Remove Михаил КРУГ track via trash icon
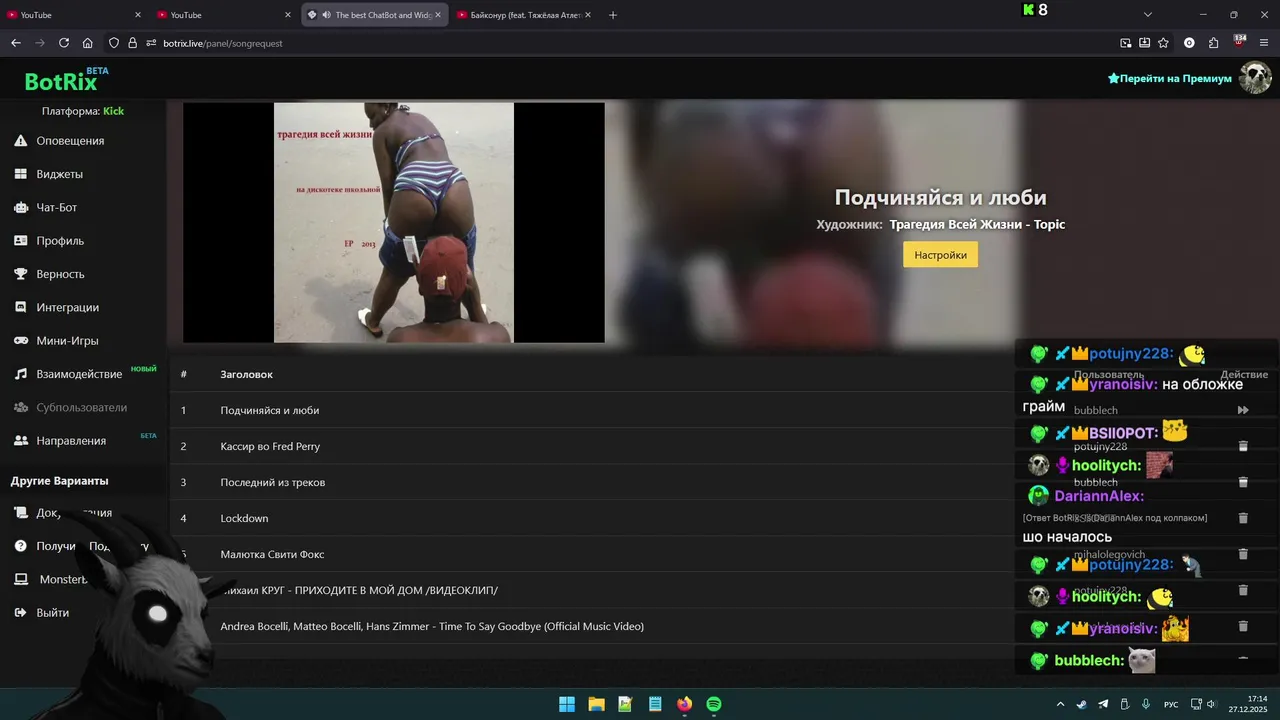This screenshot has width=1280, height=720. coord(1243,590)
